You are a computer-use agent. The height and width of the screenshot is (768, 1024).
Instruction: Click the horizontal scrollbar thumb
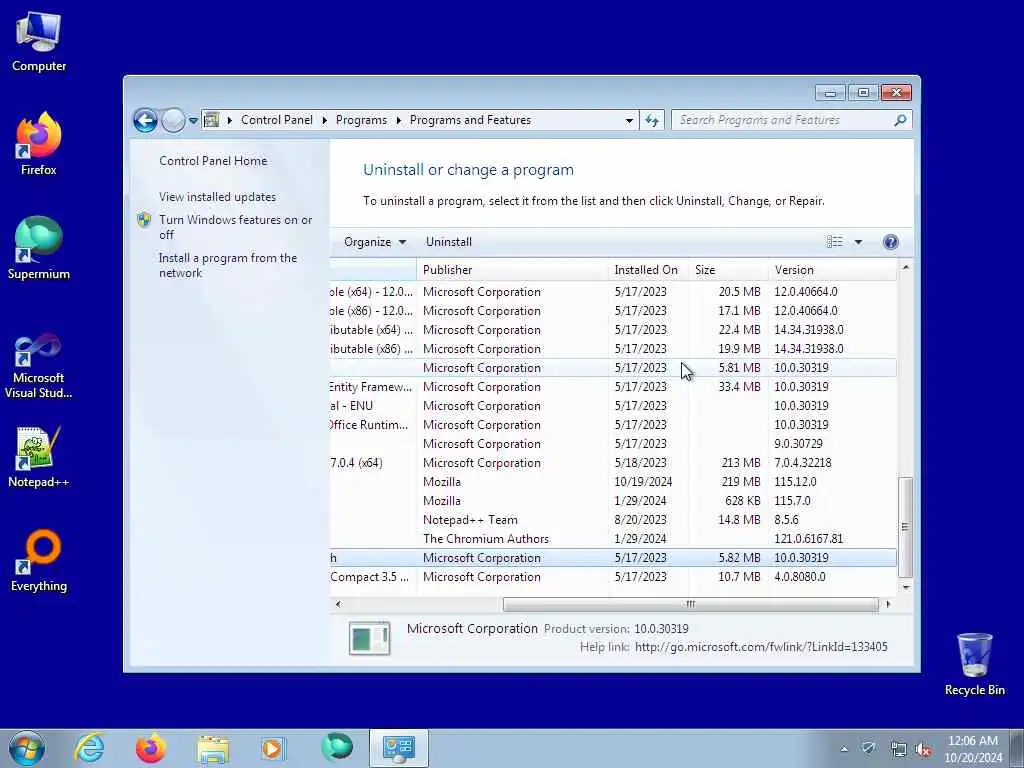tap(690, 605)
